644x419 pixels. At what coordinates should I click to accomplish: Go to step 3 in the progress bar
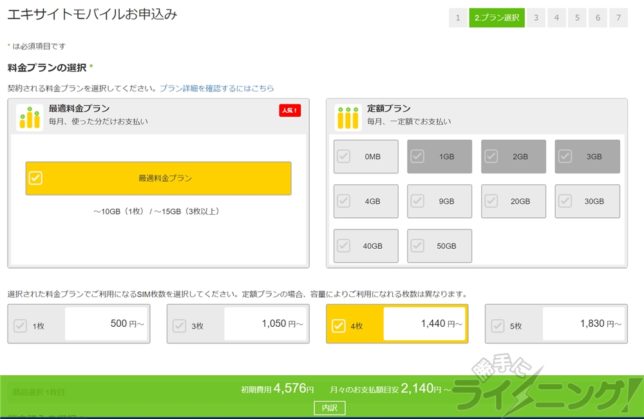point(536,18)
